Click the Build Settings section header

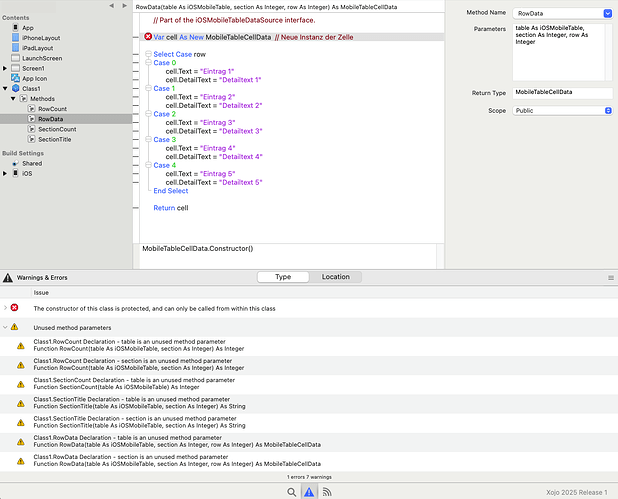[23, 153]
